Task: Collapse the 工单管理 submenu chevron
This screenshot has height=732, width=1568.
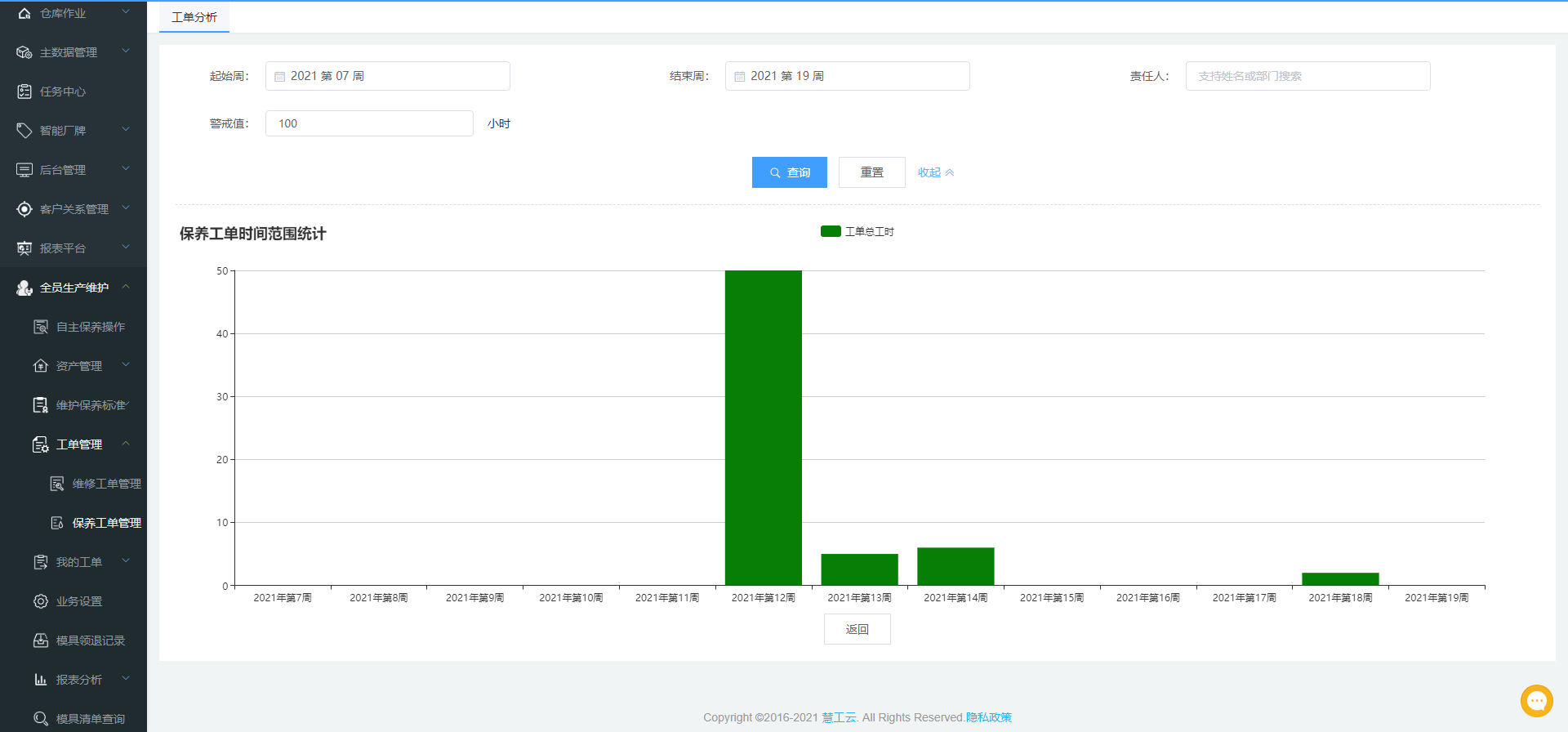Action: tap(126, 444)
